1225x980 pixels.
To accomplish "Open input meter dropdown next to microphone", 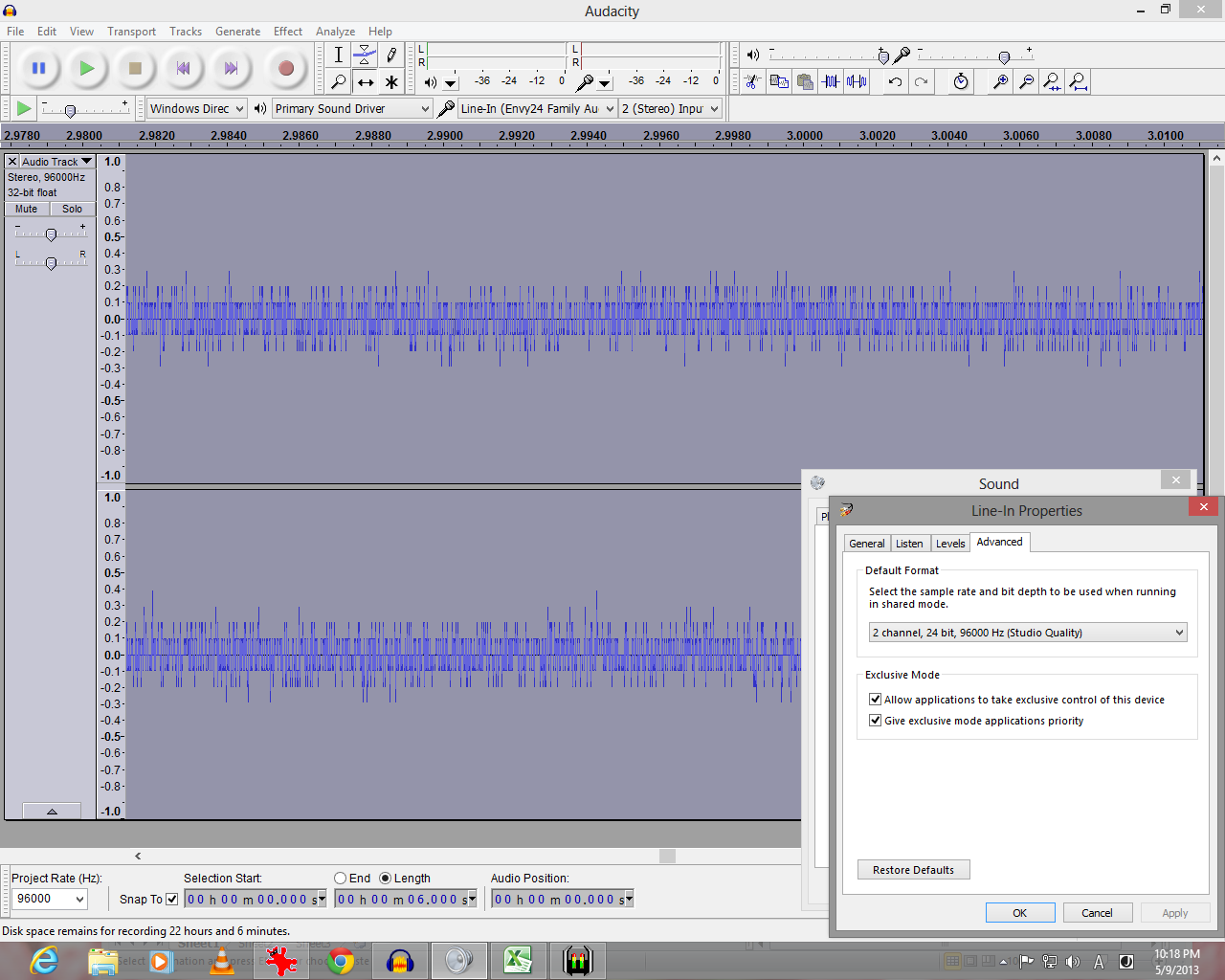I will pyautogui.click(x=605, y=83).
